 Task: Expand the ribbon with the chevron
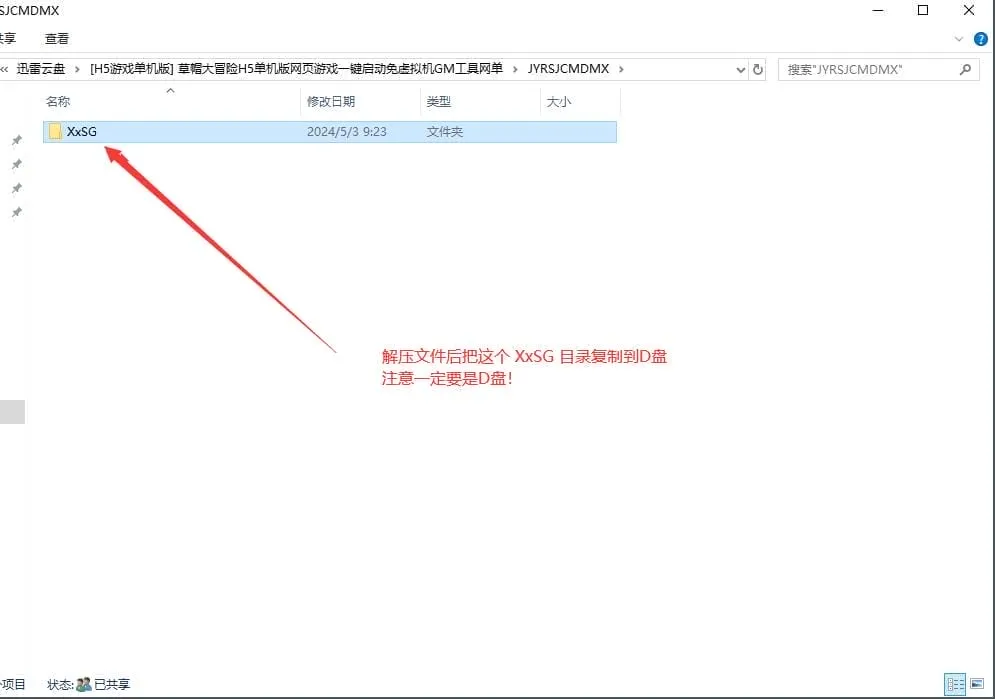pos(959,39)
